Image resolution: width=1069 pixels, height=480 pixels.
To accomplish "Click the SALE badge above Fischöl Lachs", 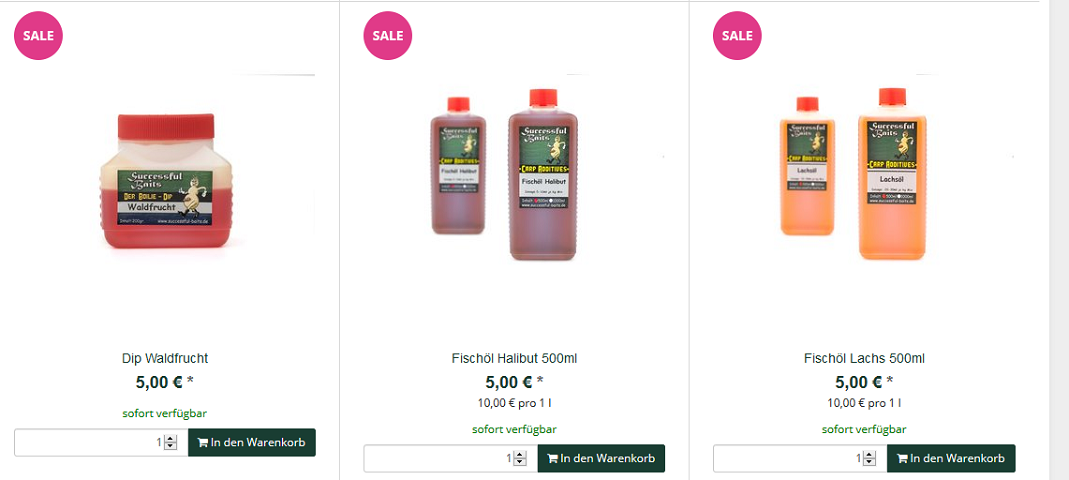I will point(737,36).
